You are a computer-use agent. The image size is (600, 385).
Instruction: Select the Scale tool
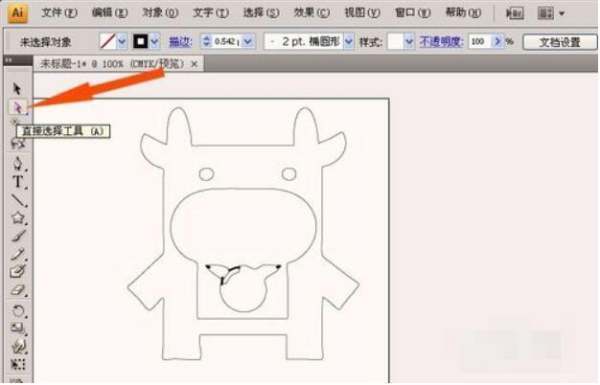[x=18, y=328]
